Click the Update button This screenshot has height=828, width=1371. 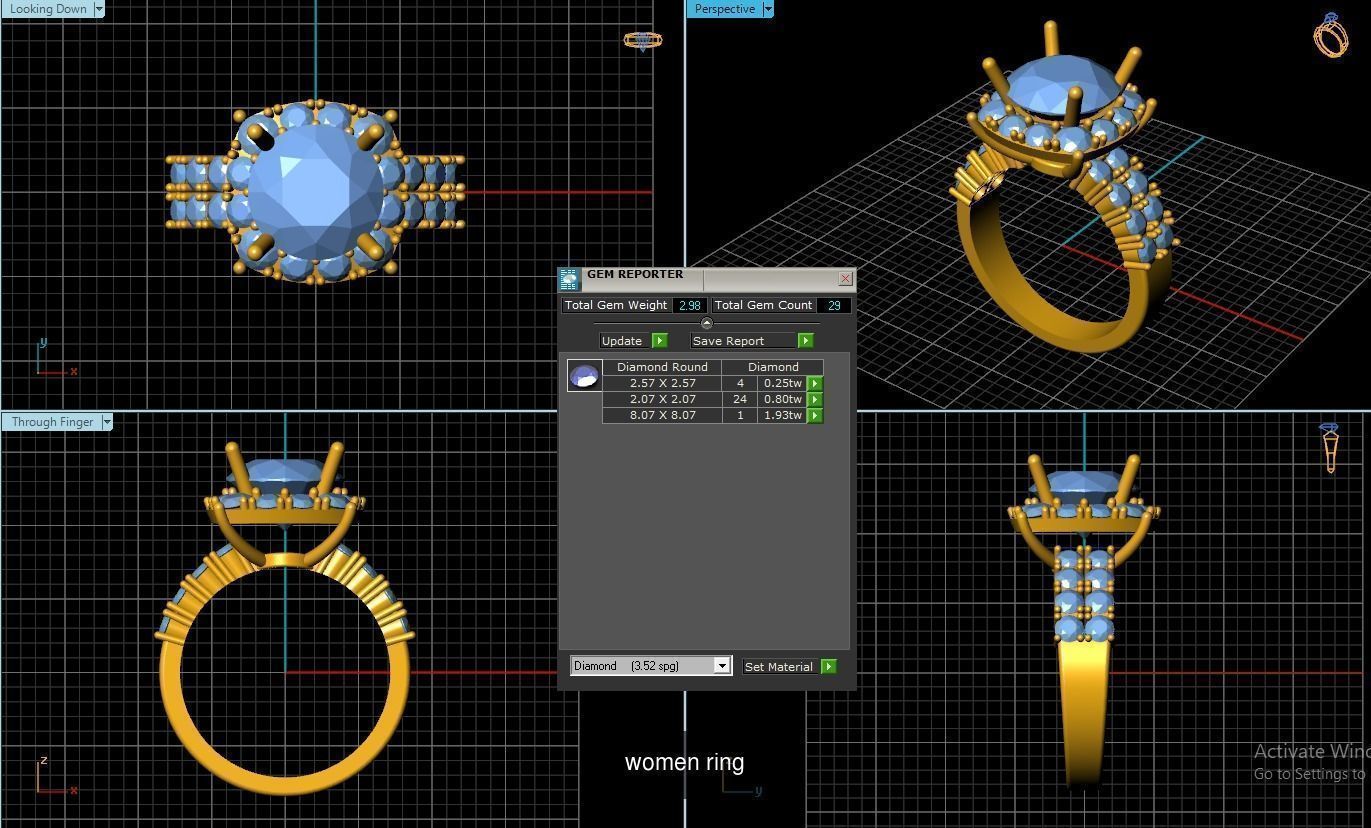coord(625,341)
